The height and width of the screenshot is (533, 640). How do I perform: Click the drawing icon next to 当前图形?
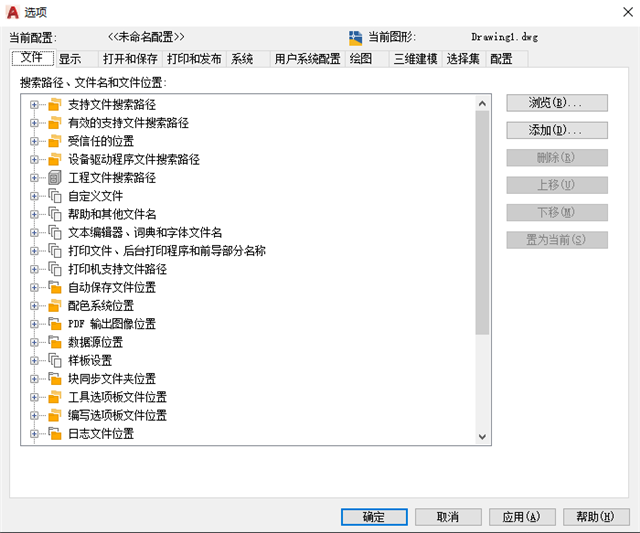[x=356, y=37]
